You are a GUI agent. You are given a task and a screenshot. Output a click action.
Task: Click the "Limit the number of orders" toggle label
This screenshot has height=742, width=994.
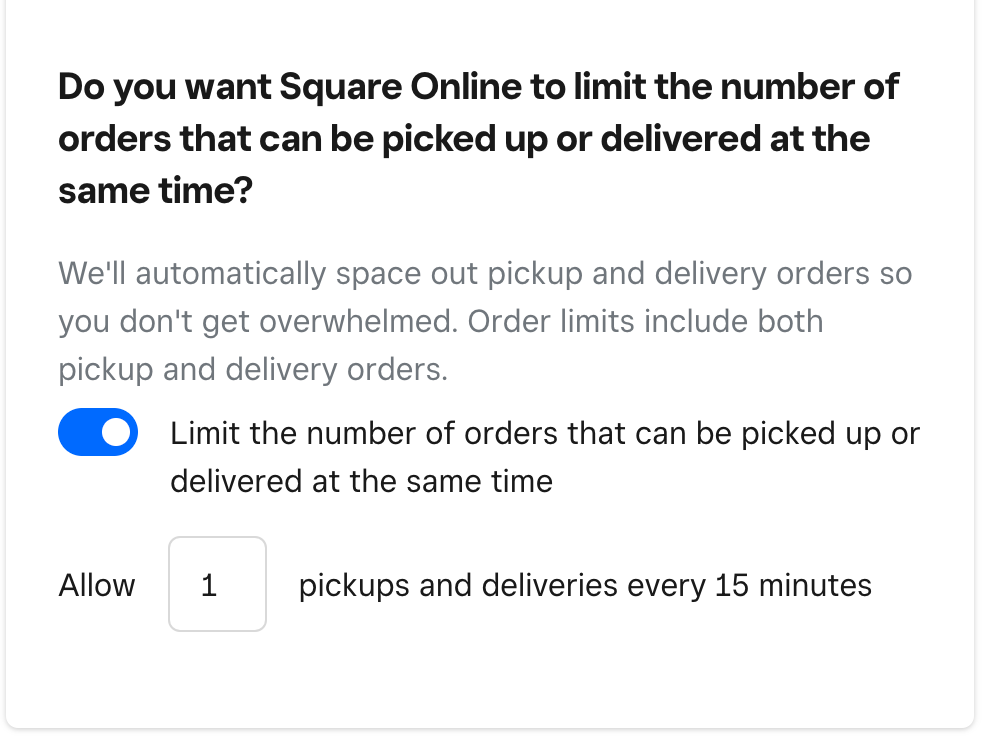pyautogui.click(x=544, y=434)
